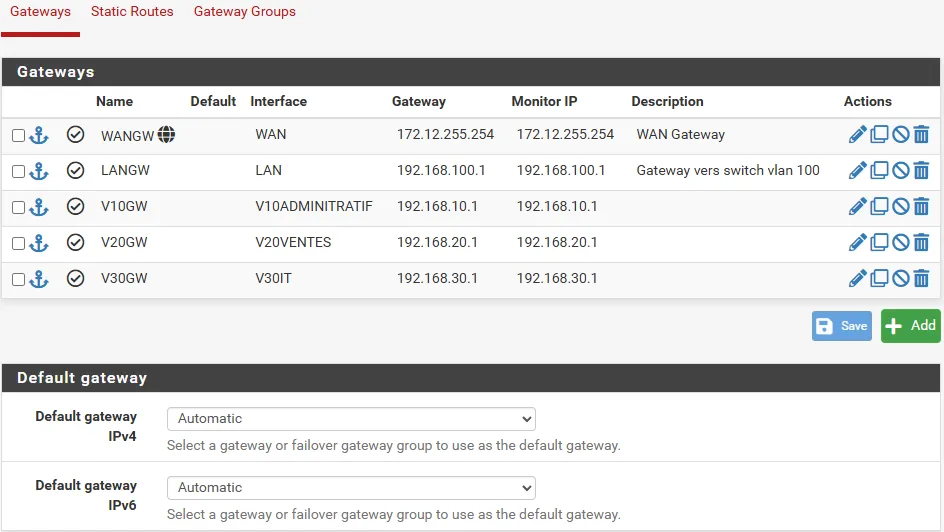This screenshot has width=944, height=532.
Task: Click the status checkmark for V30GW
Action: click(x=75, y=279)
